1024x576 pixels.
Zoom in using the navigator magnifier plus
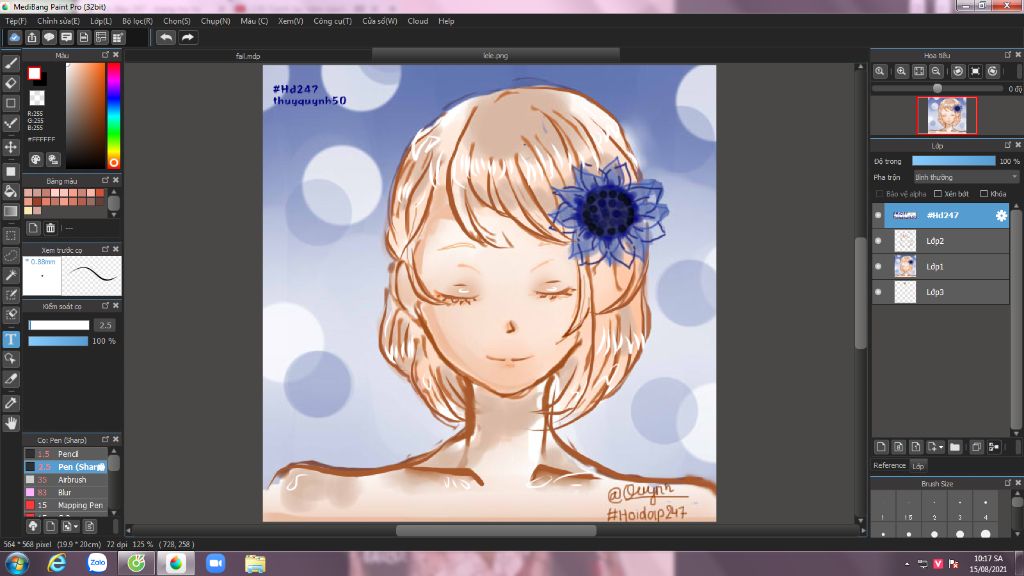click(901, 71)
